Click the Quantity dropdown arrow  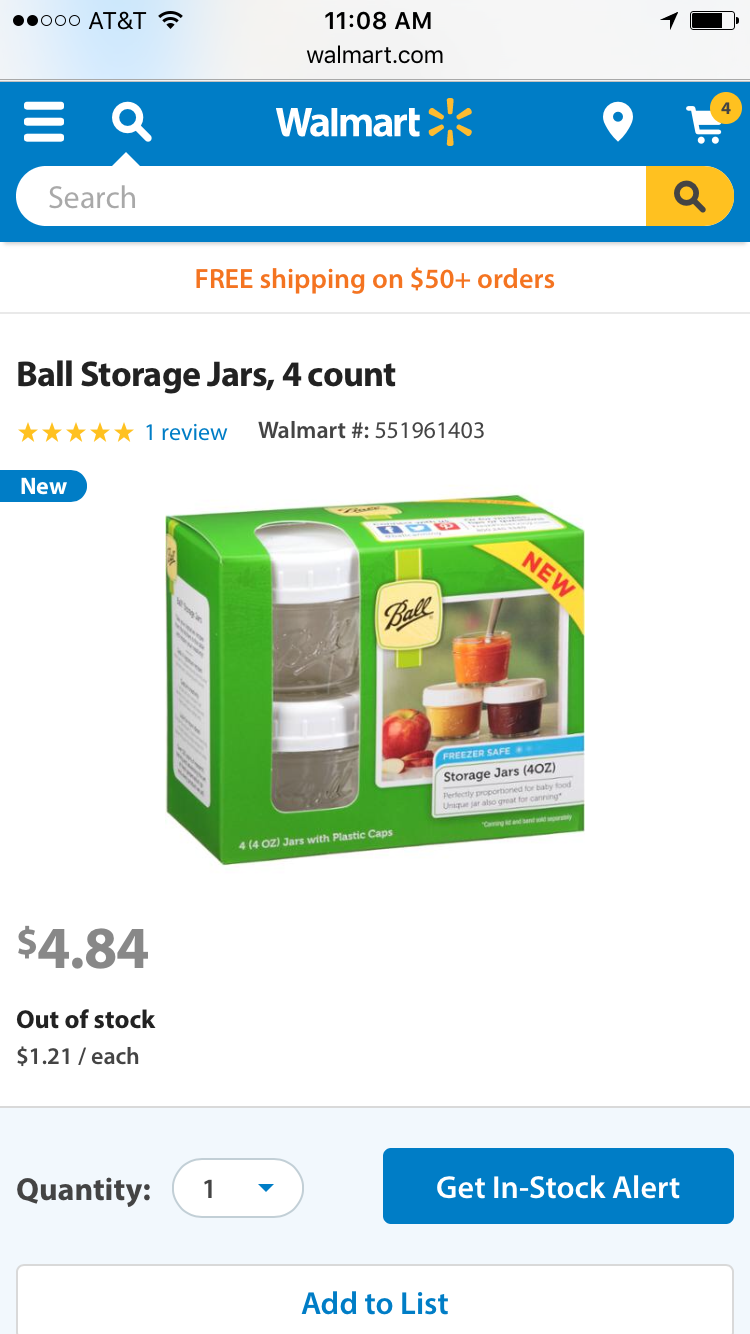tap(265, 1188)
